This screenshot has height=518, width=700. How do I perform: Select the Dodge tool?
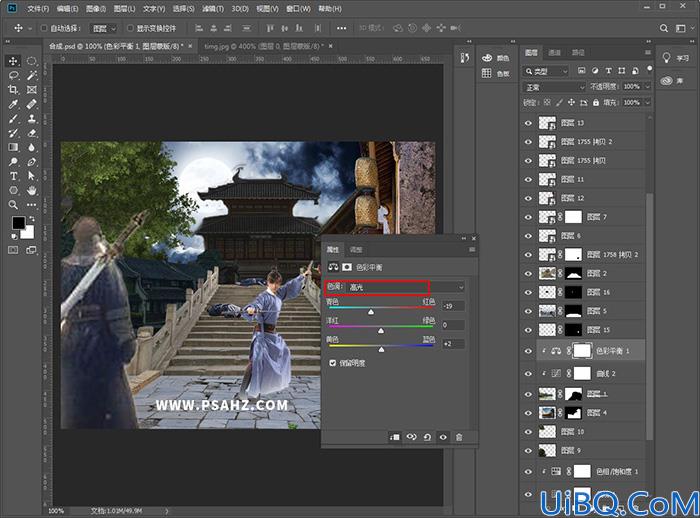pyautogui.click(x=13, y=162)
